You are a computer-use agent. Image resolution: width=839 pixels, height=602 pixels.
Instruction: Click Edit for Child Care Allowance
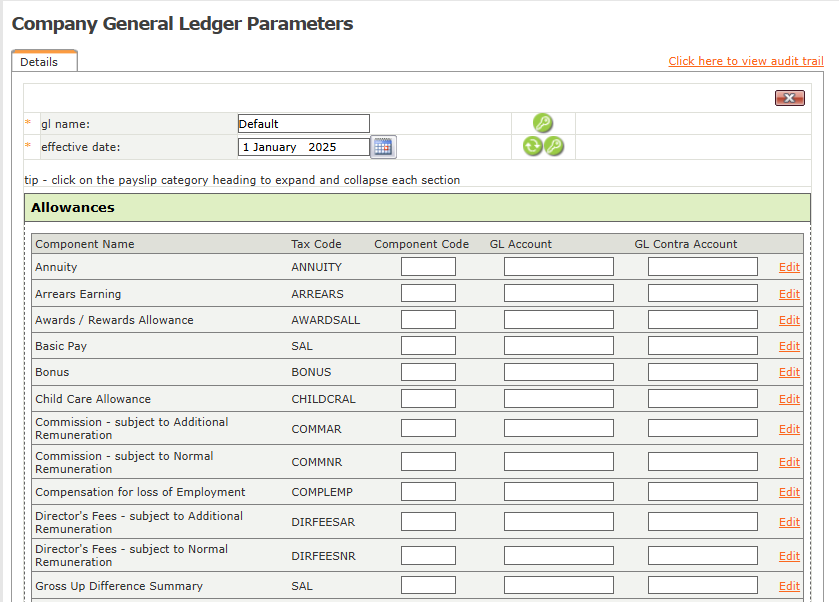click(789, 399)
